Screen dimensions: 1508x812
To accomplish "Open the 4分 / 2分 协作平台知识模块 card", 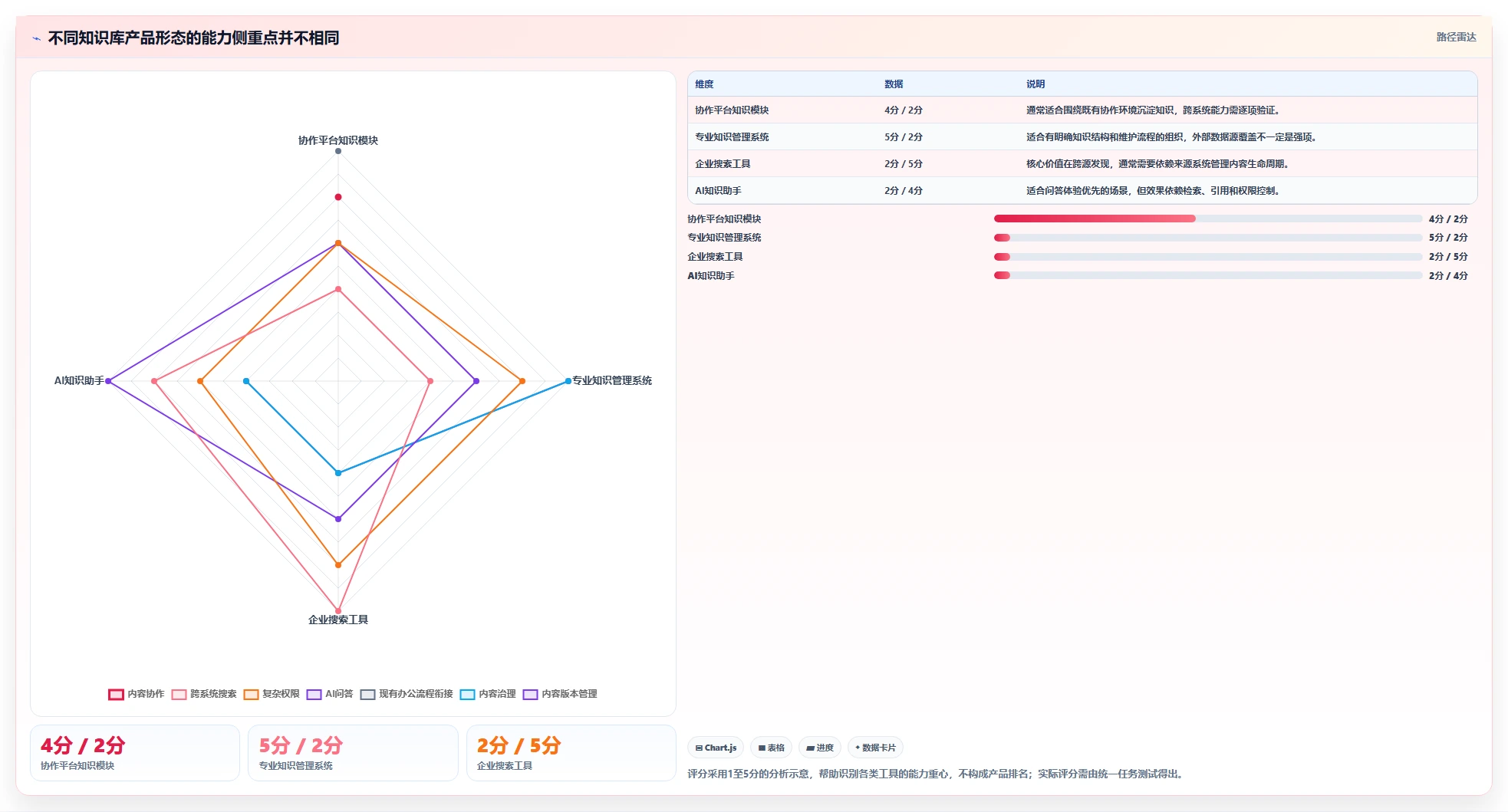I will [x=135, y=753].
